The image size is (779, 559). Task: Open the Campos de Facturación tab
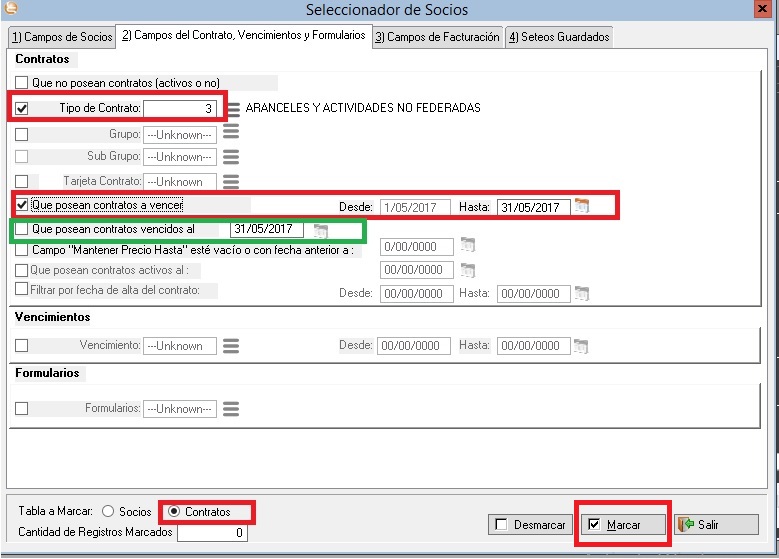click(x=437, y=37)
